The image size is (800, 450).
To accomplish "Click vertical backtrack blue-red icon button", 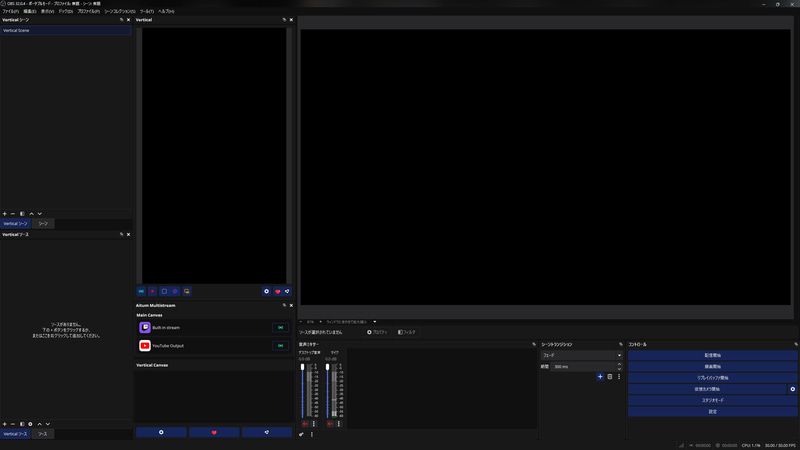I will (175, 291).
